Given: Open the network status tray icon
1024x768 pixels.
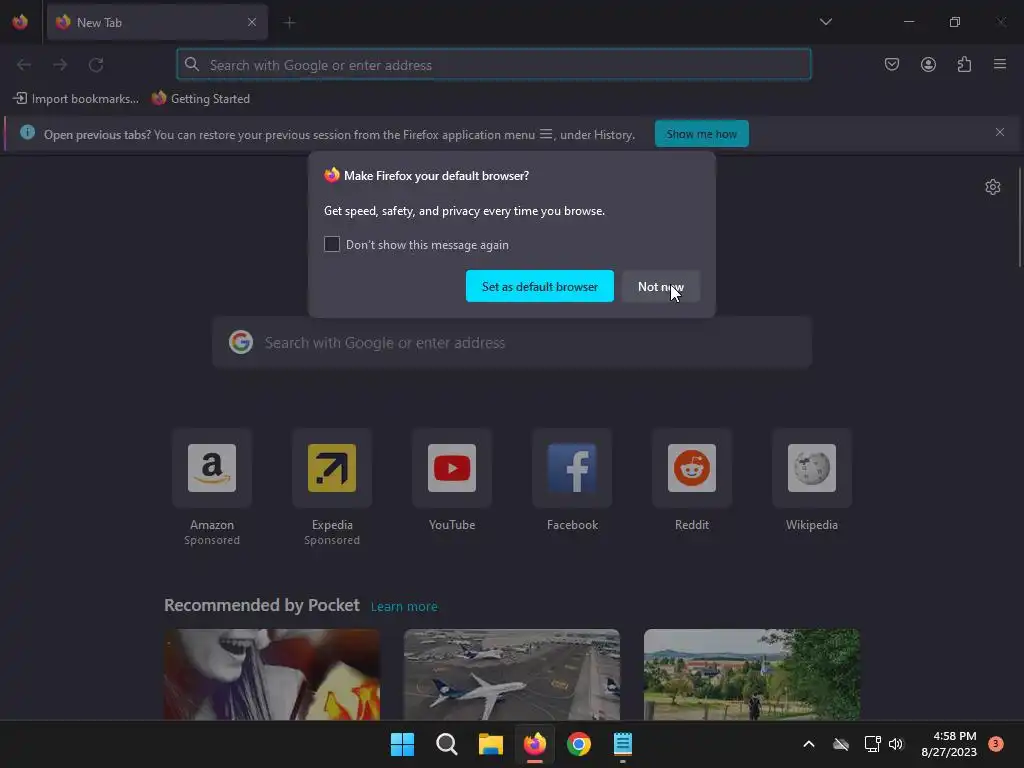Looking at the screenshot, I should 872,744.
